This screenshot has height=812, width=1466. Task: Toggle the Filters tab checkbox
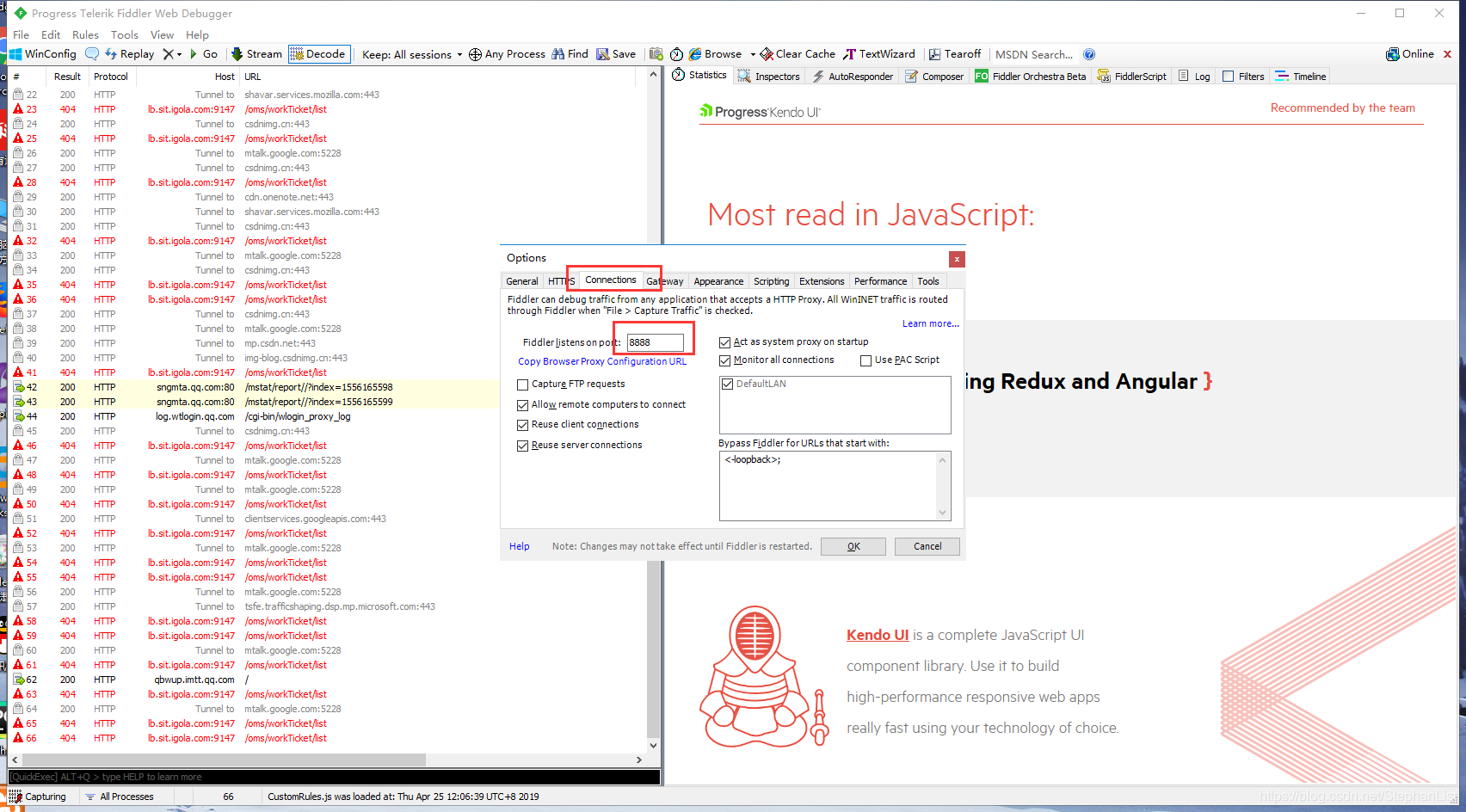(1229, 76)
